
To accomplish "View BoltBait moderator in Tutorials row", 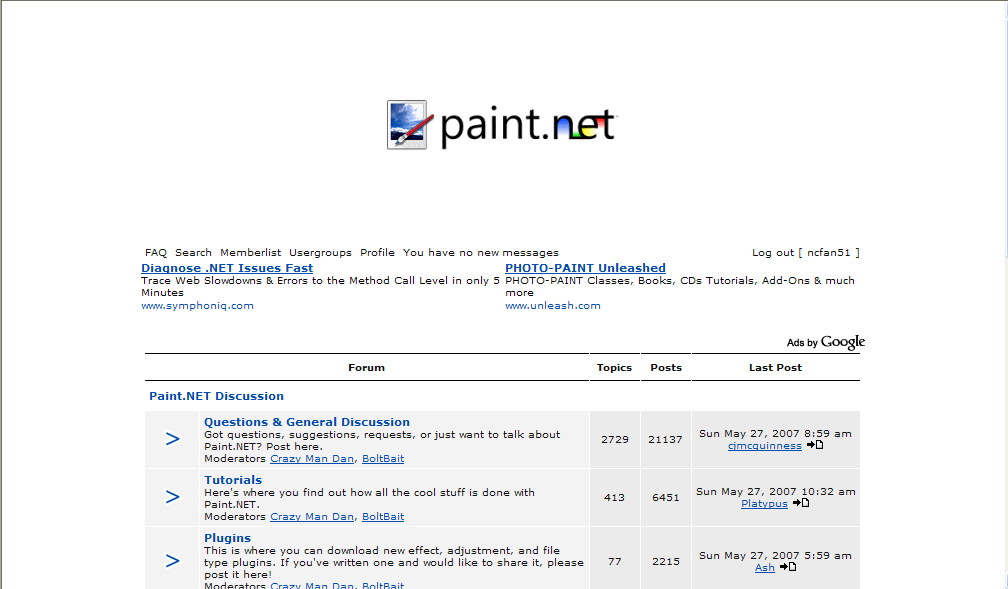I will point(383,516).
